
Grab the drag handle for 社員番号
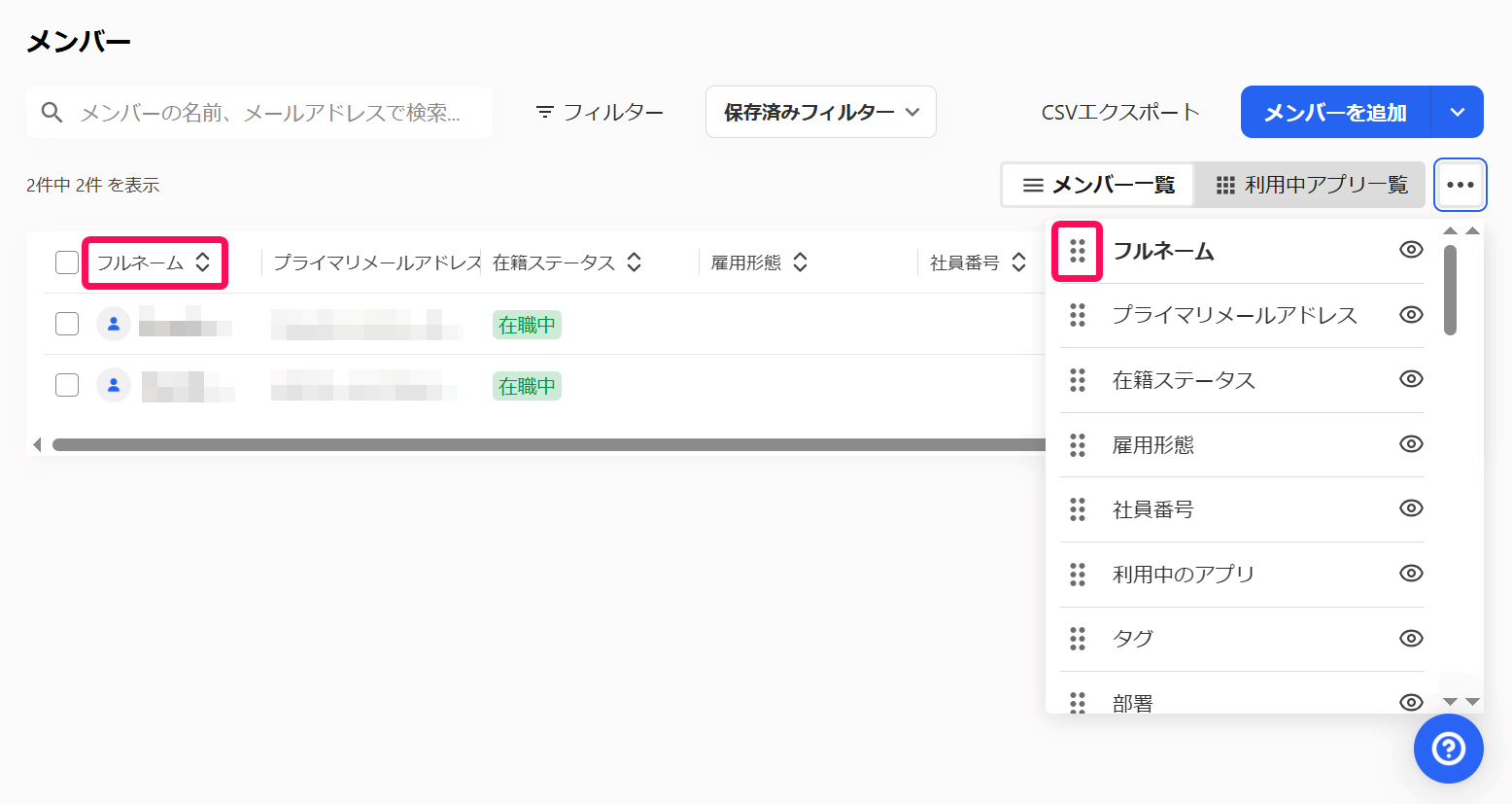pyautogui.click(x=1077, y=509)
